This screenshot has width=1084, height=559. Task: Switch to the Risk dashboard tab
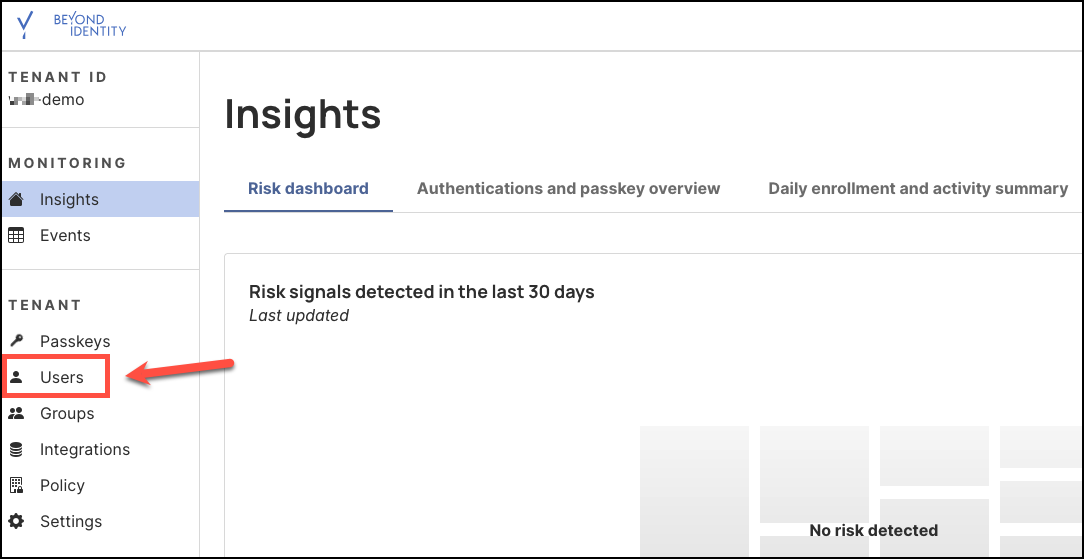point(308,188)
